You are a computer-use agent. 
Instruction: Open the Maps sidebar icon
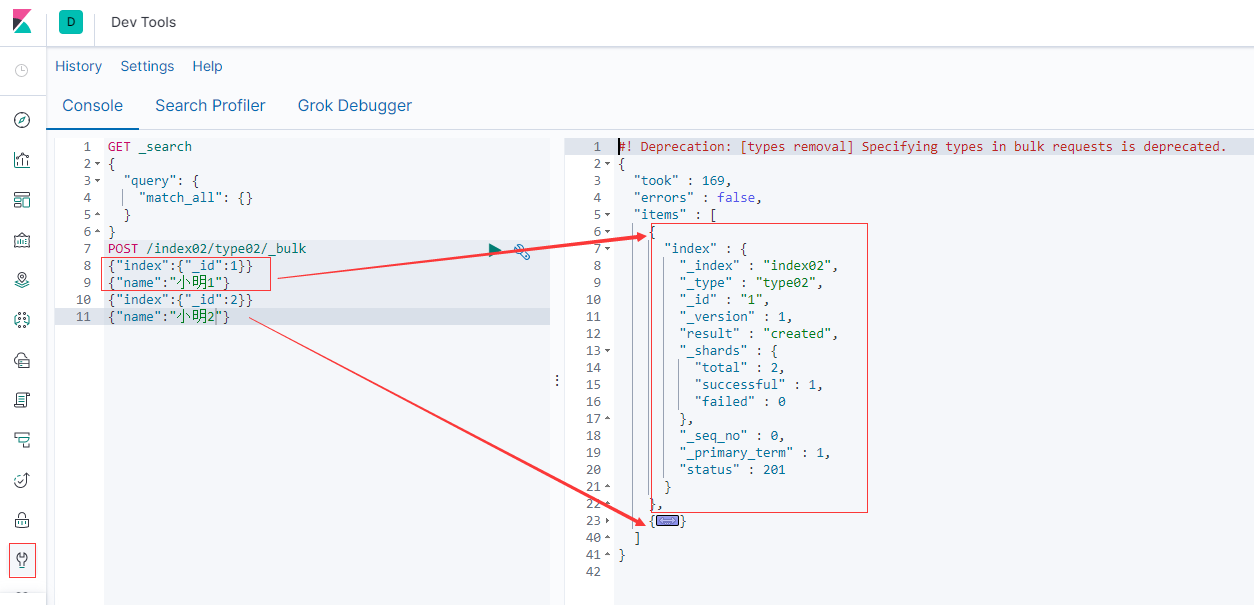tap(22, 280)
